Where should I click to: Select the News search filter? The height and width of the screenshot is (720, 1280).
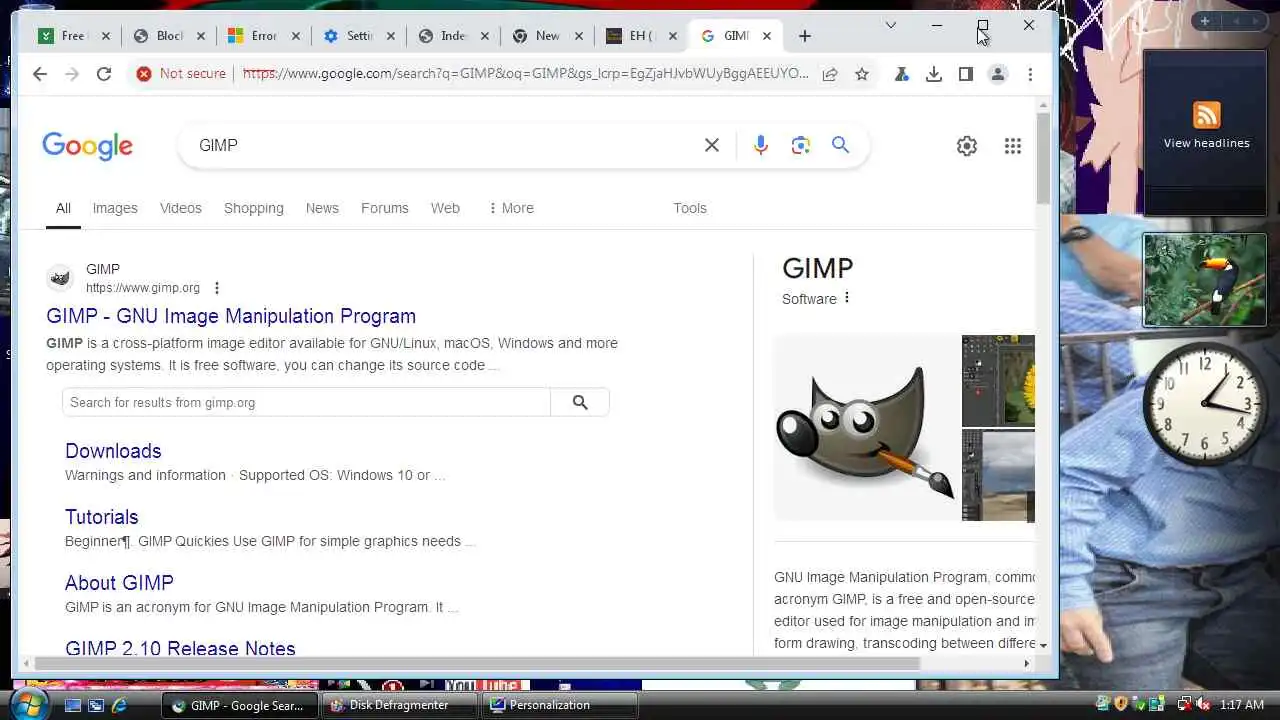tap(322, 208)
